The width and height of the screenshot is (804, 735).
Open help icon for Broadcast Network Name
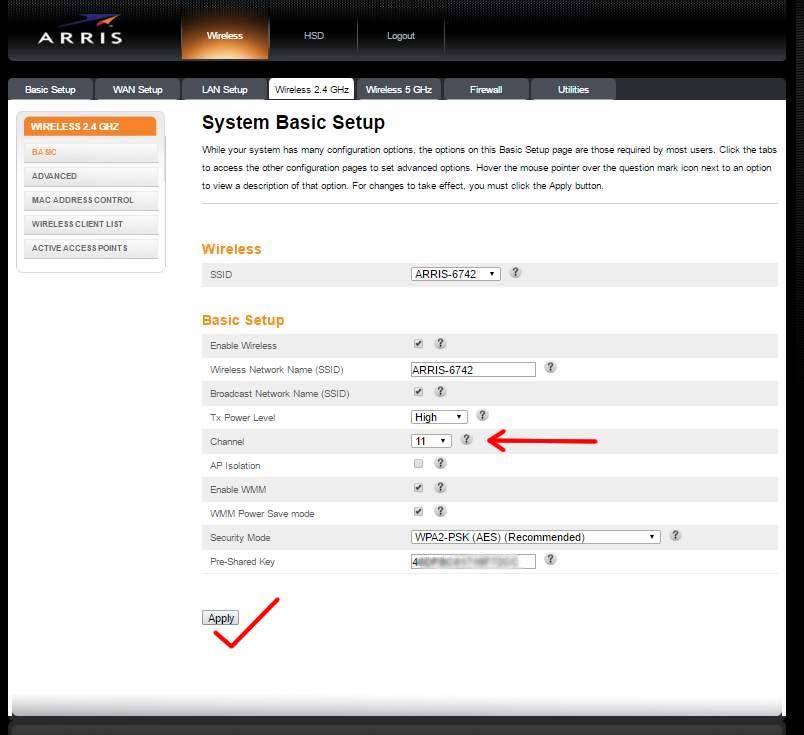click(x=440, y=391)
